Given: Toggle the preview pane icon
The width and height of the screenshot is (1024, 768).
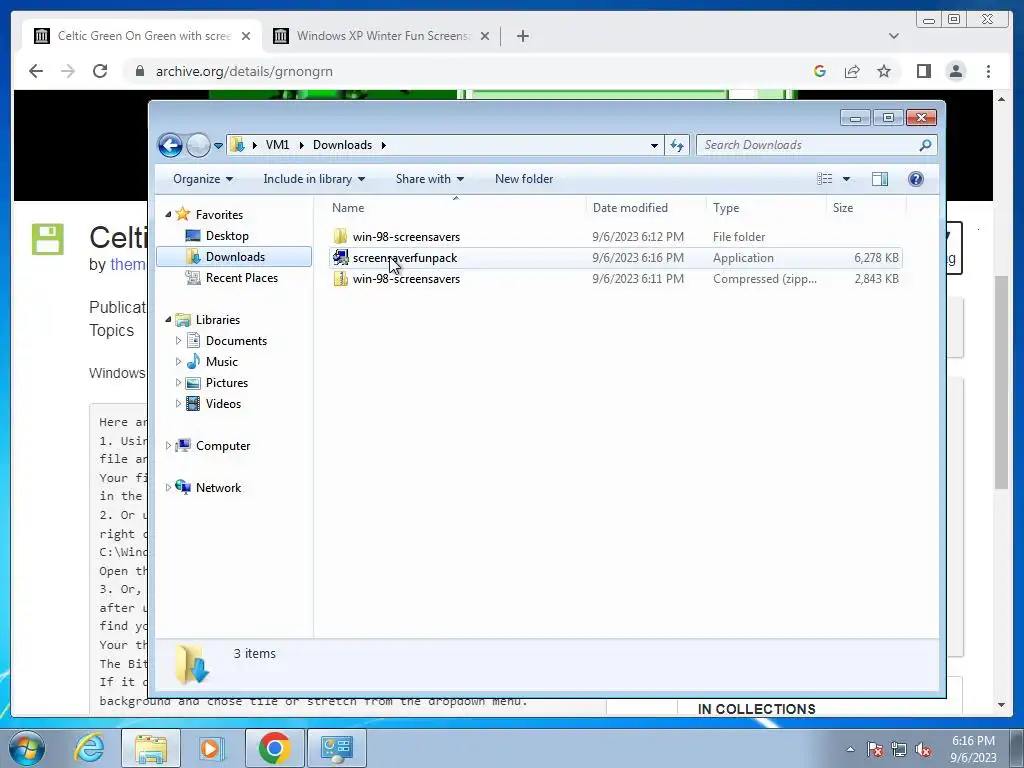Looking at the screenshot, I should (880, 179).
